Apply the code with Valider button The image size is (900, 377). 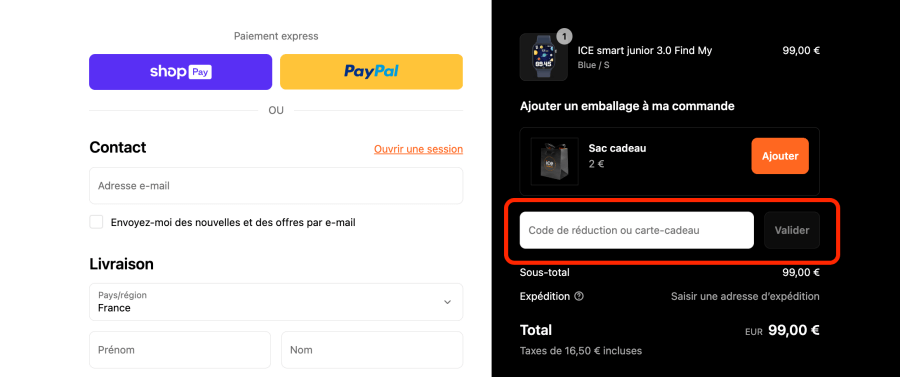[792, 230]
